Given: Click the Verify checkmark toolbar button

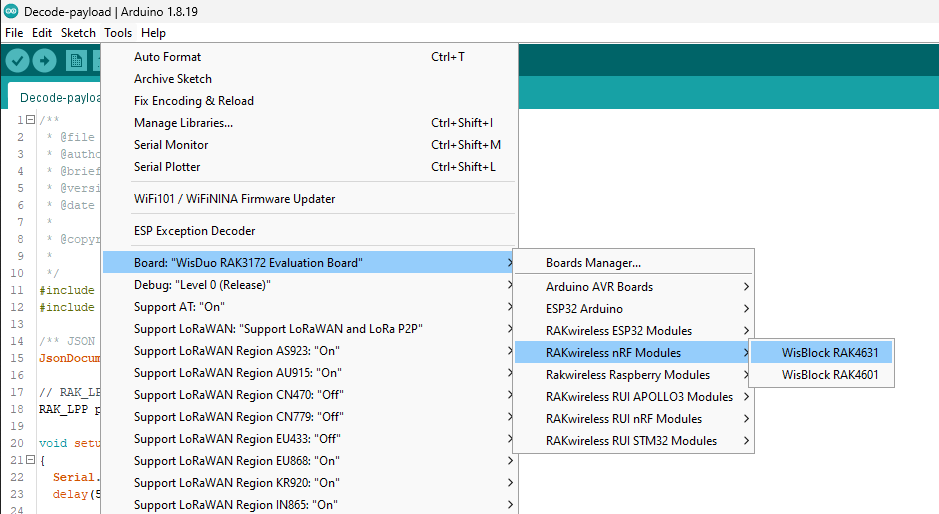Looking at the screenshot, I should [17, 61].
